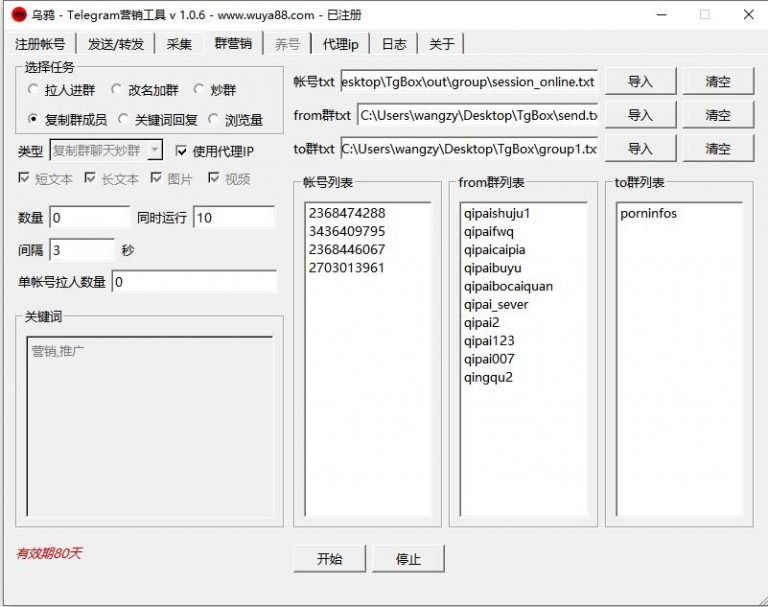Click 导入 next to to群txt
Image resolution: width=768 pixels, height=607 pixels.
tap(640, 148)
